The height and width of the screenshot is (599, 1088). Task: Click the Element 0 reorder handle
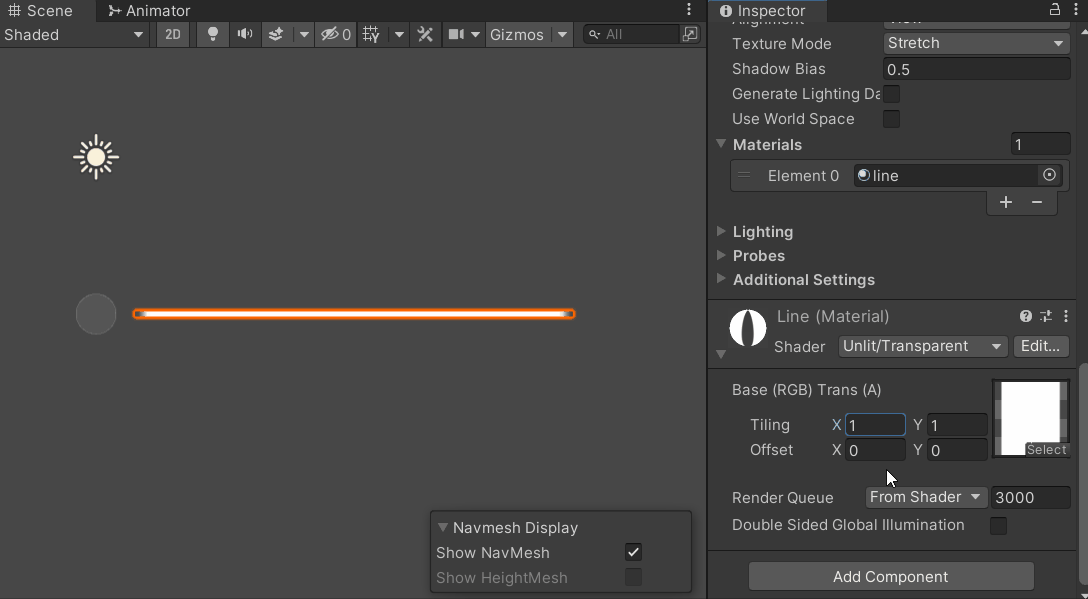click(x=744, y=175)
